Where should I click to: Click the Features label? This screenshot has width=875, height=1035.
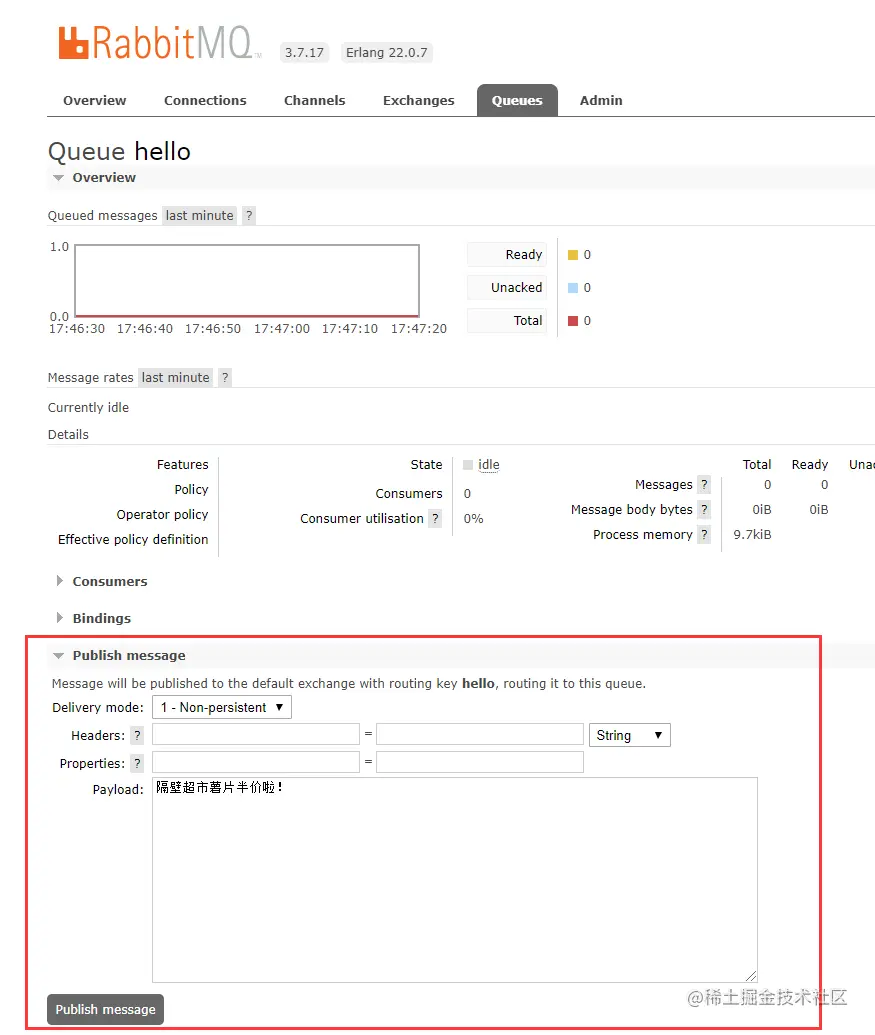(182, 465)
